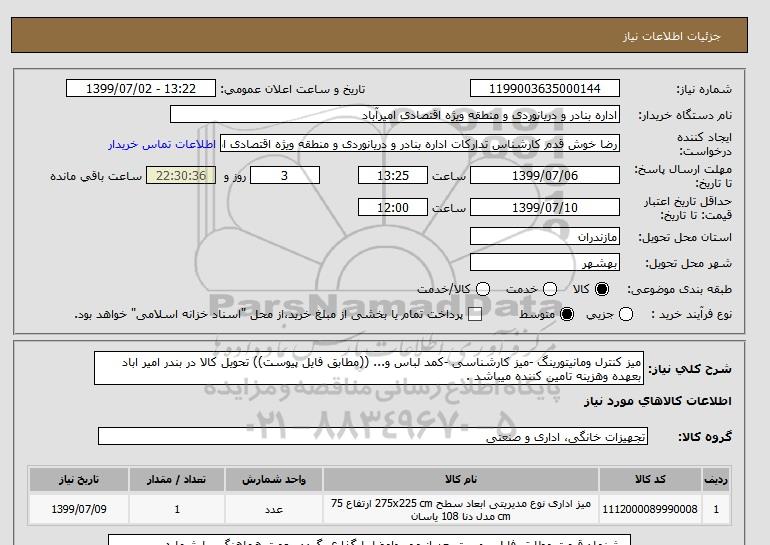The image size is (770, 545).
Task: Click the need number field 1199003635000144
Action: click(545, 89)
